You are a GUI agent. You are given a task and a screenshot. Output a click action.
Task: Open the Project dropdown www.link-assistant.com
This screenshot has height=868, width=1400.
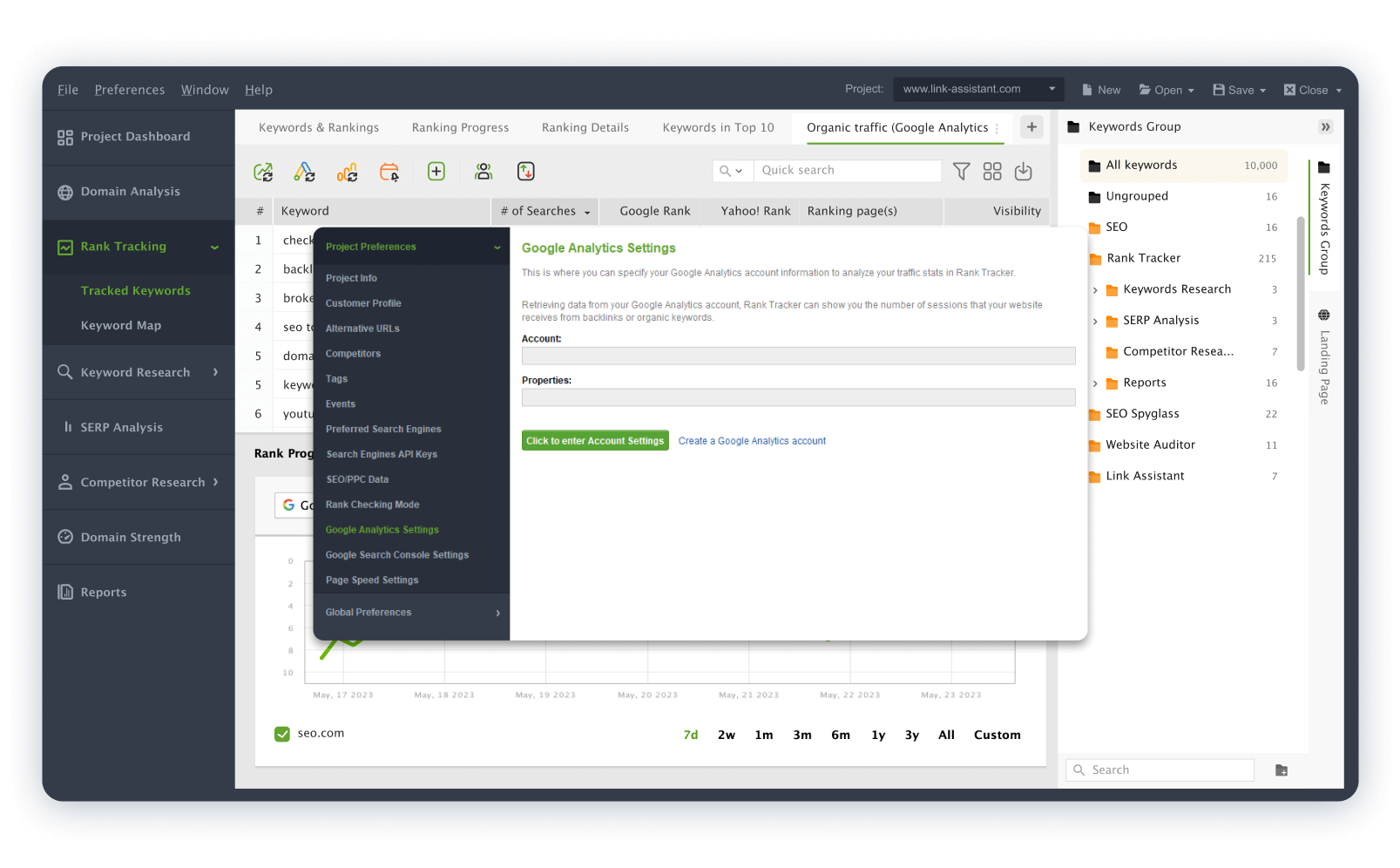pos(980,89)
